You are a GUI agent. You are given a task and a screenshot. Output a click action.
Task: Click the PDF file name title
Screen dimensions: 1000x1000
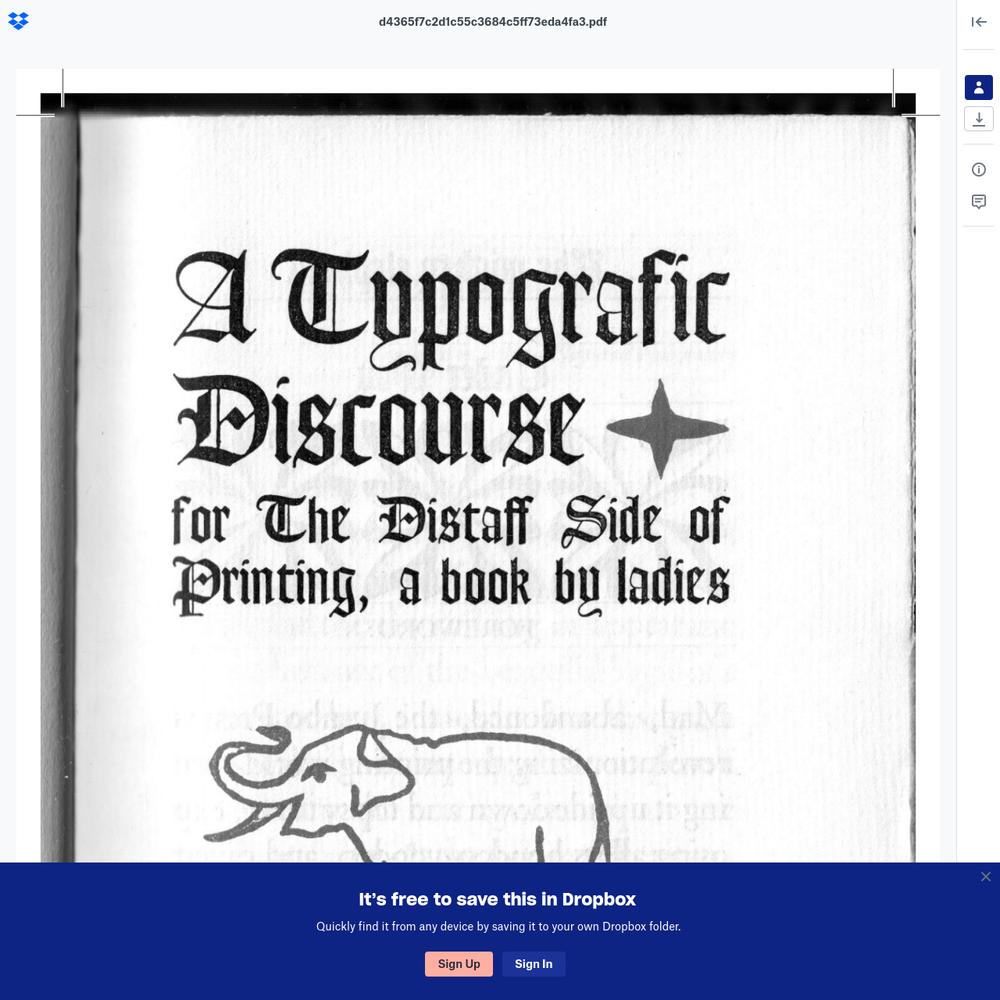tap(492, 22)
